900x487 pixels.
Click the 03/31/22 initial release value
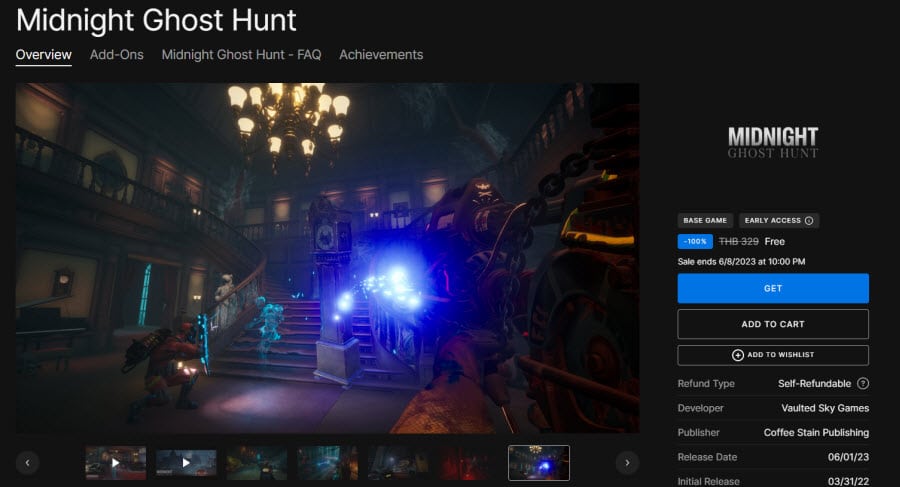[x=848, y=481]
